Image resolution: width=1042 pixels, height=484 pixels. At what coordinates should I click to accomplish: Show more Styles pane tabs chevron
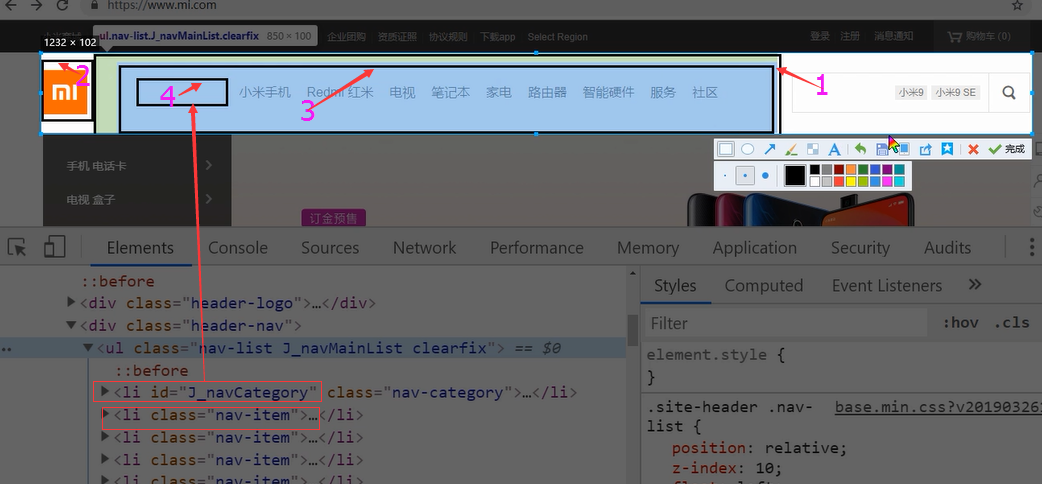[x=975, y=285]
